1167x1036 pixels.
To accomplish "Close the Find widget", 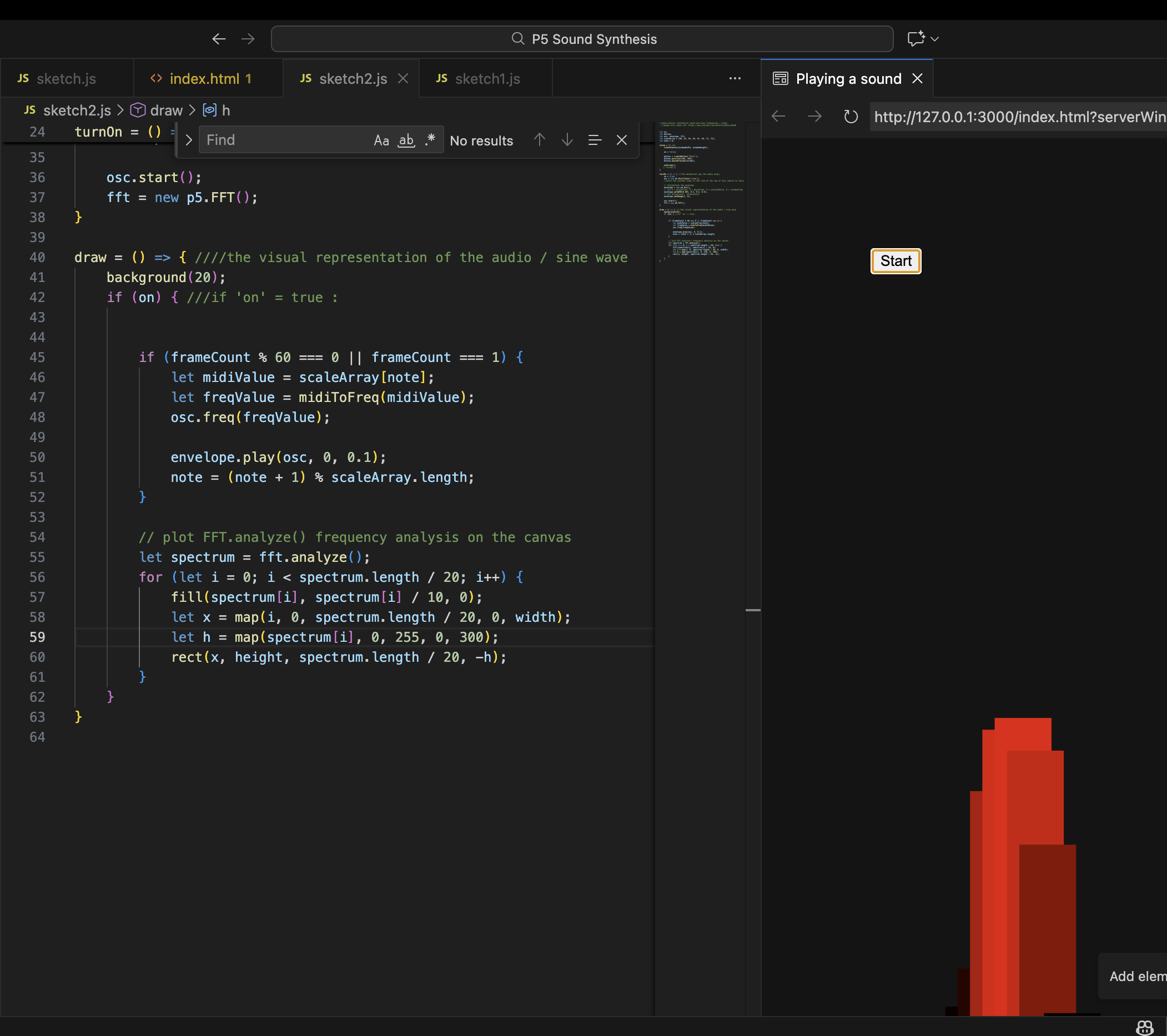I will click(622, 140).
